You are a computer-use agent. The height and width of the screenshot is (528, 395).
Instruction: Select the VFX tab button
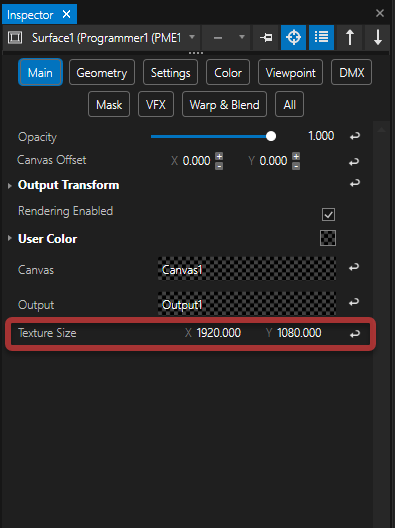pyautogui.click(x=156, y=104)
